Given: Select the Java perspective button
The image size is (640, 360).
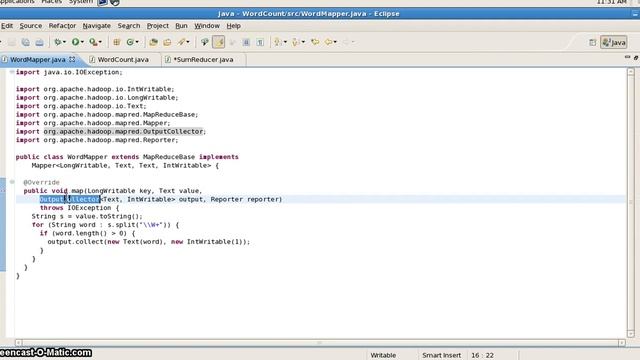Looking at the screenshot, I should [614, 42].
